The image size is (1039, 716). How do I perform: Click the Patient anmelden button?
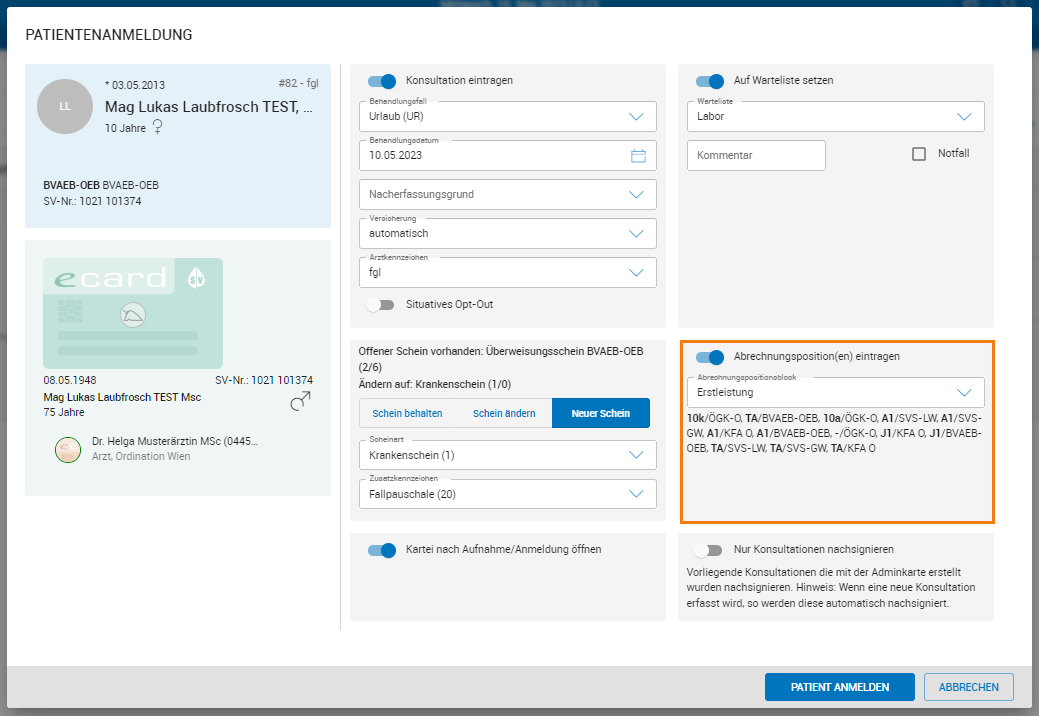[x=839, y=687]
